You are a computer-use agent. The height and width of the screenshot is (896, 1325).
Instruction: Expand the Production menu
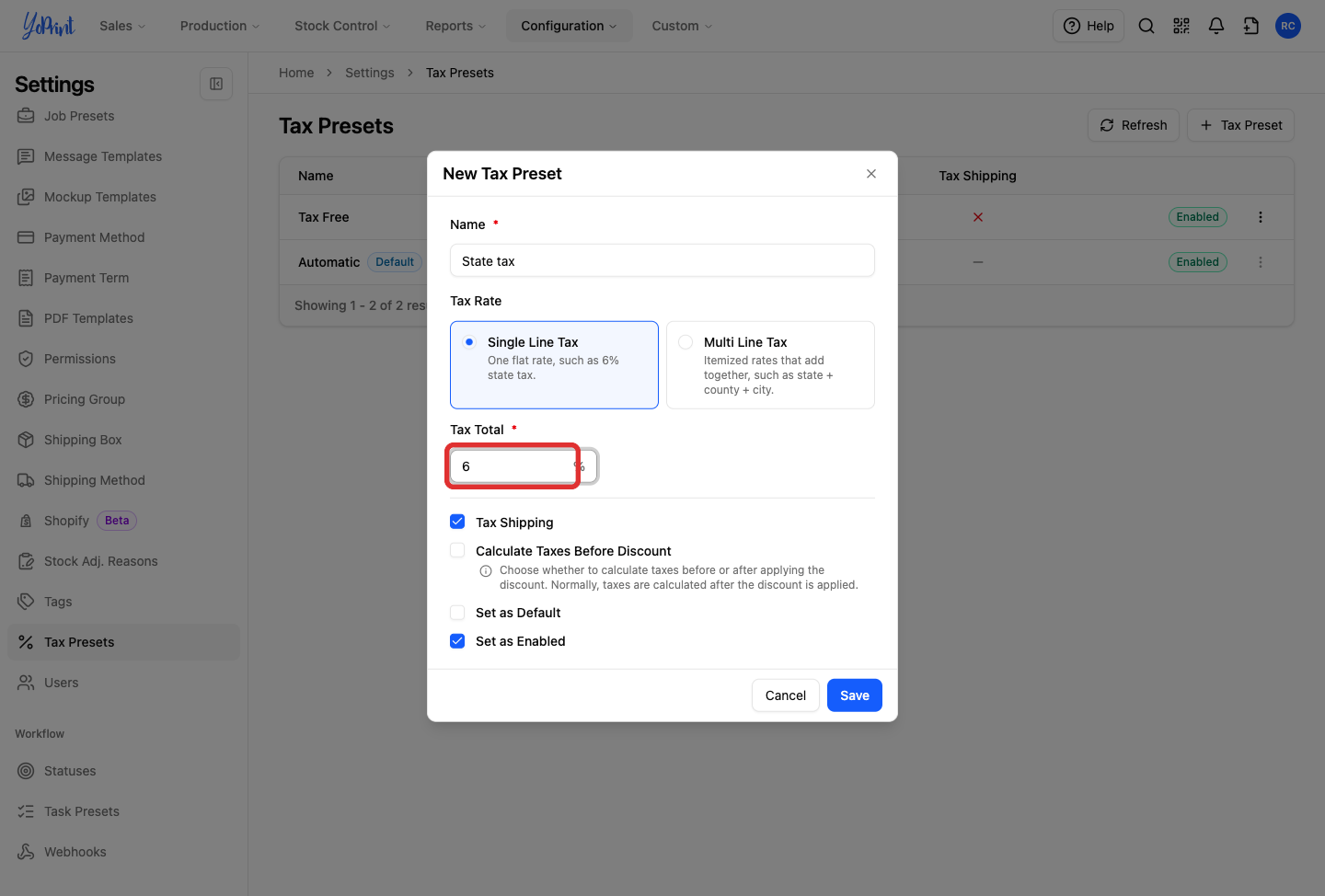click(220, 26)
